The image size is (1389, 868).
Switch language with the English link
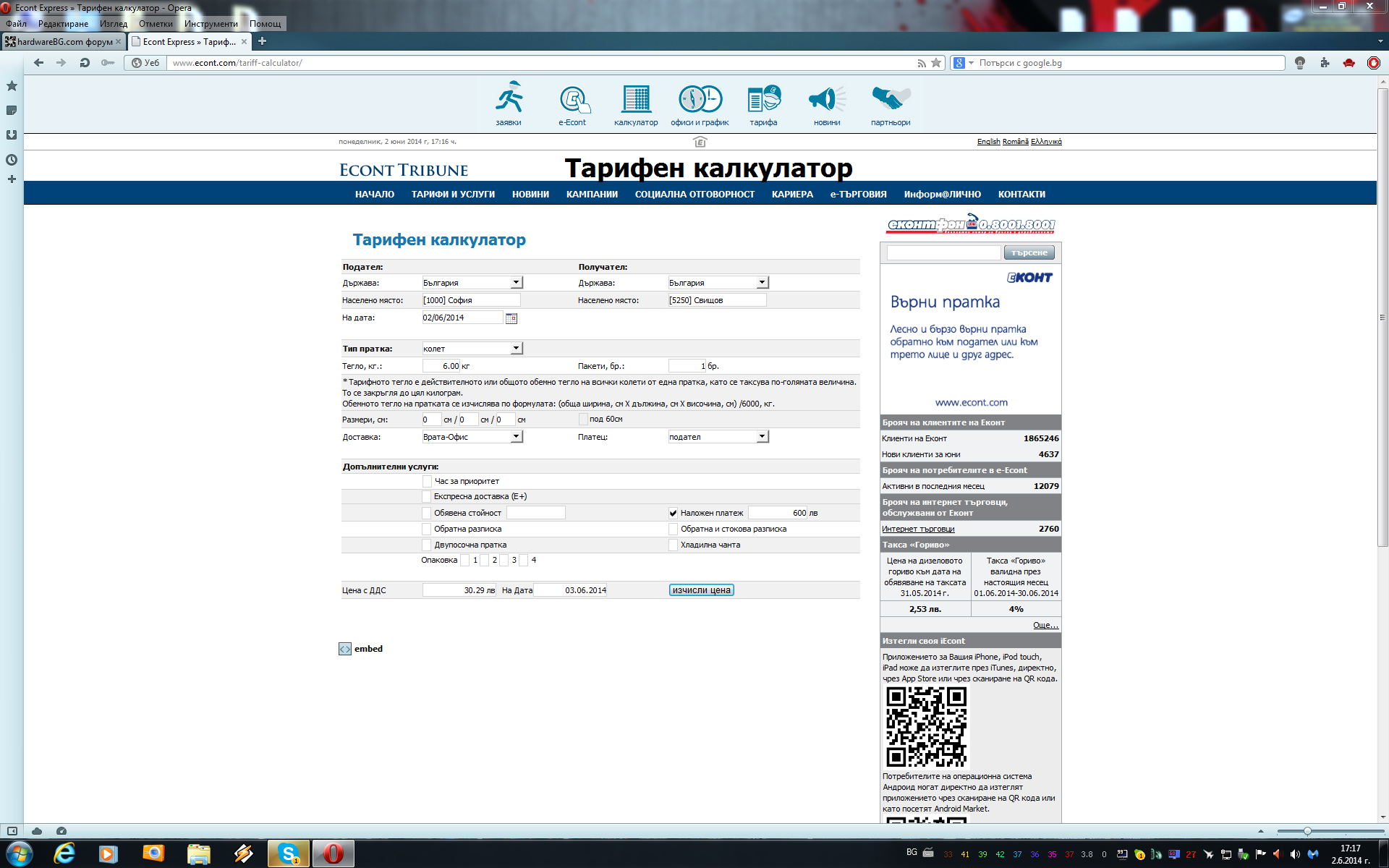(x=988, y=142)
